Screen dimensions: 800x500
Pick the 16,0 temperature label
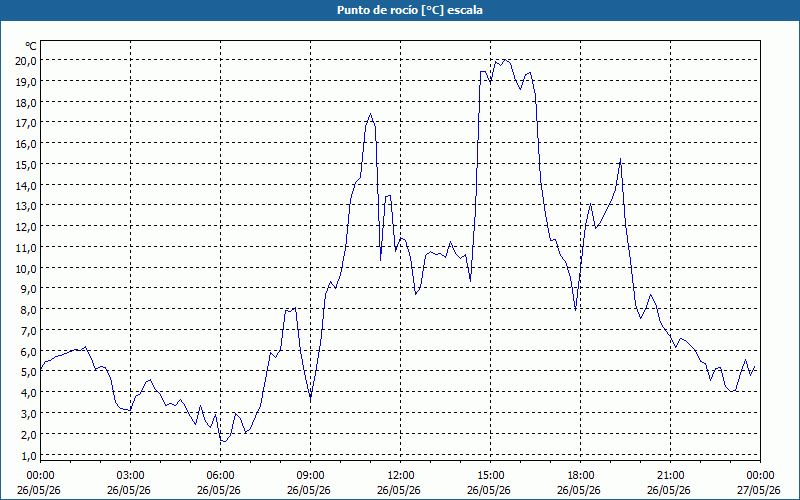pyautogui.click(x=26, y=144)
